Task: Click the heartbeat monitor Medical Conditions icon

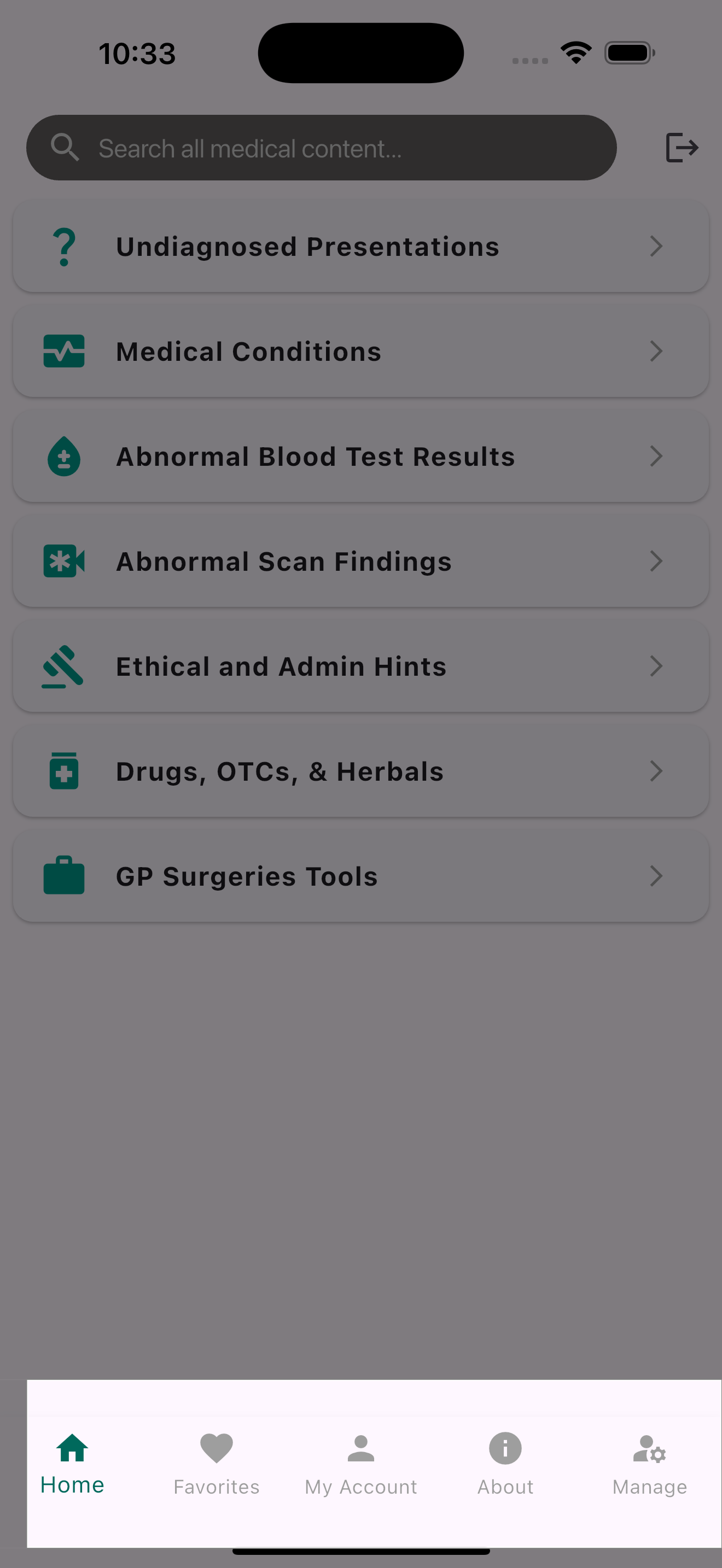Action: 64,352
